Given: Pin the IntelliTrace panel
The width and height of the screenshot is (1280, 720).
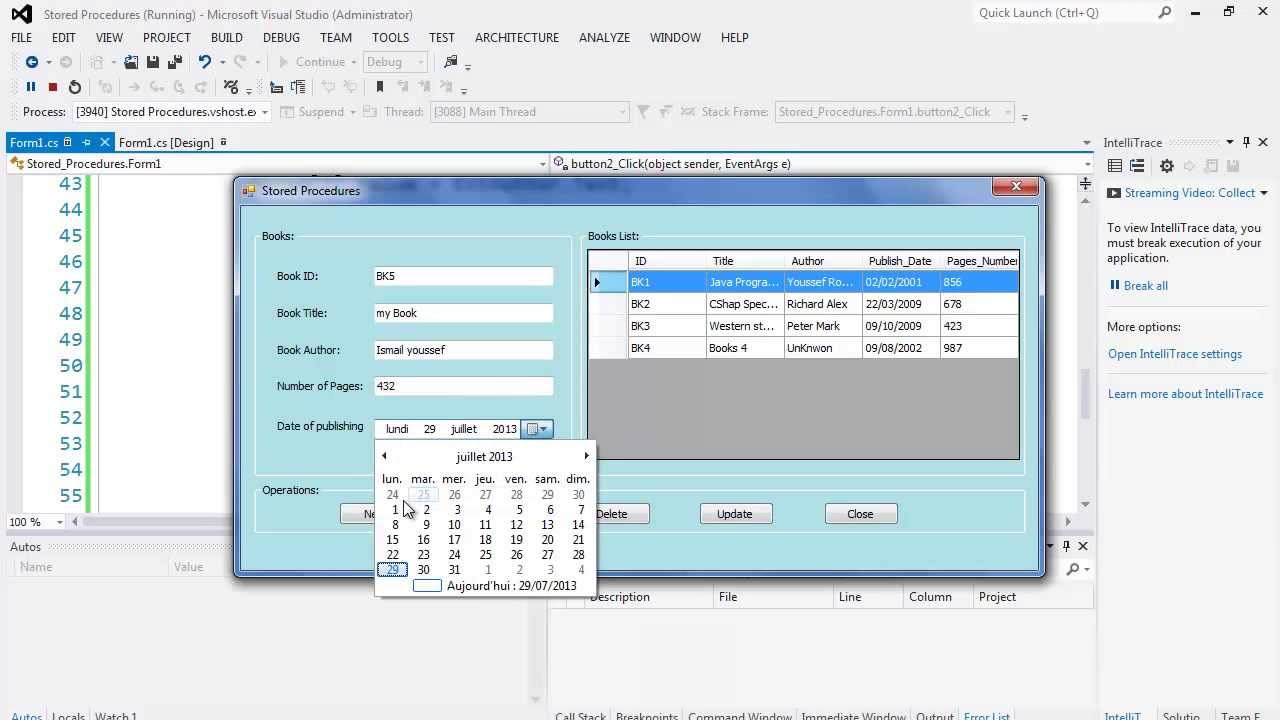Looking at the screenshot, I should [x=1246, y=142].
